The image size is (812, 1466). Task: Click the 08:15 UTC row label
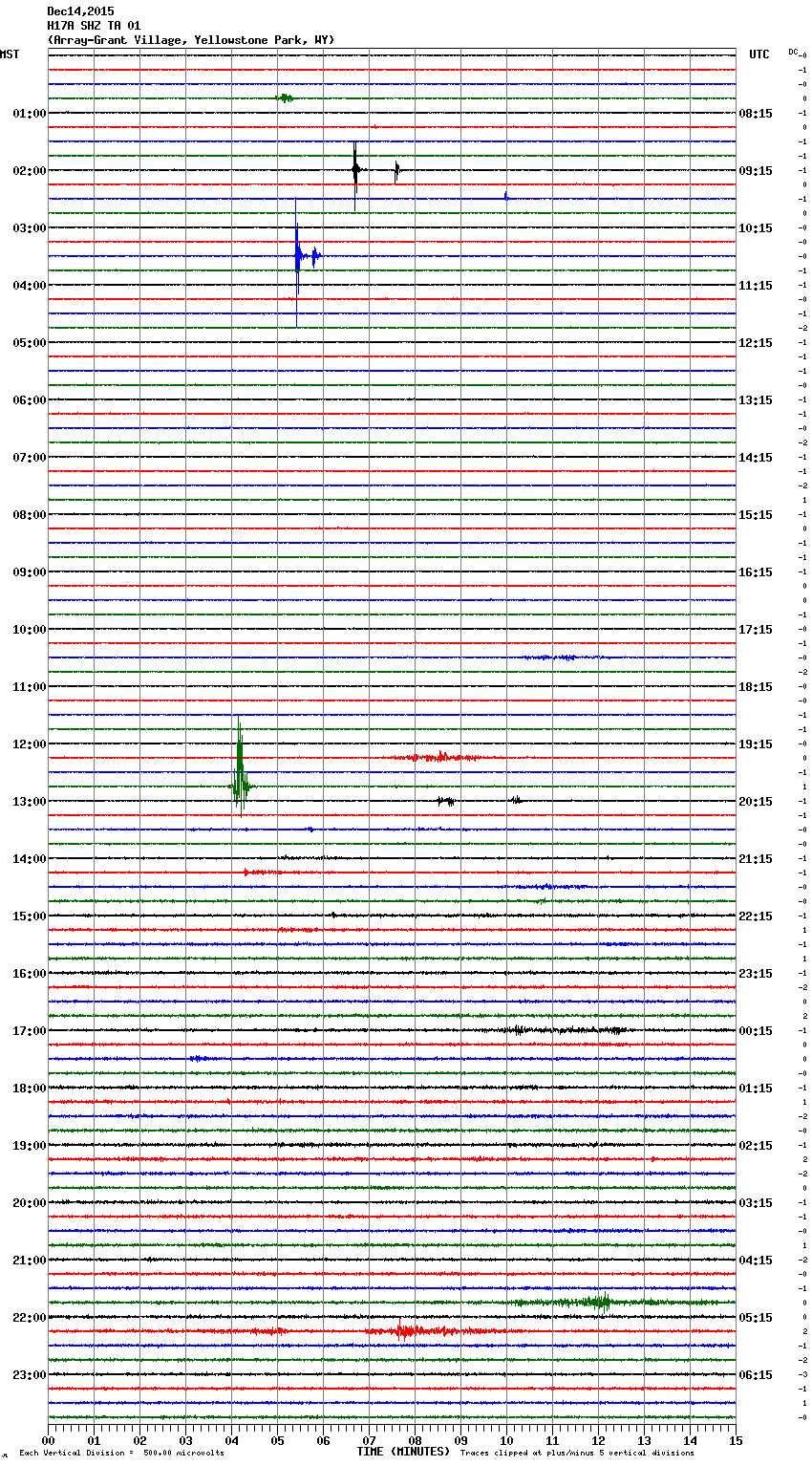coord(756,114)
